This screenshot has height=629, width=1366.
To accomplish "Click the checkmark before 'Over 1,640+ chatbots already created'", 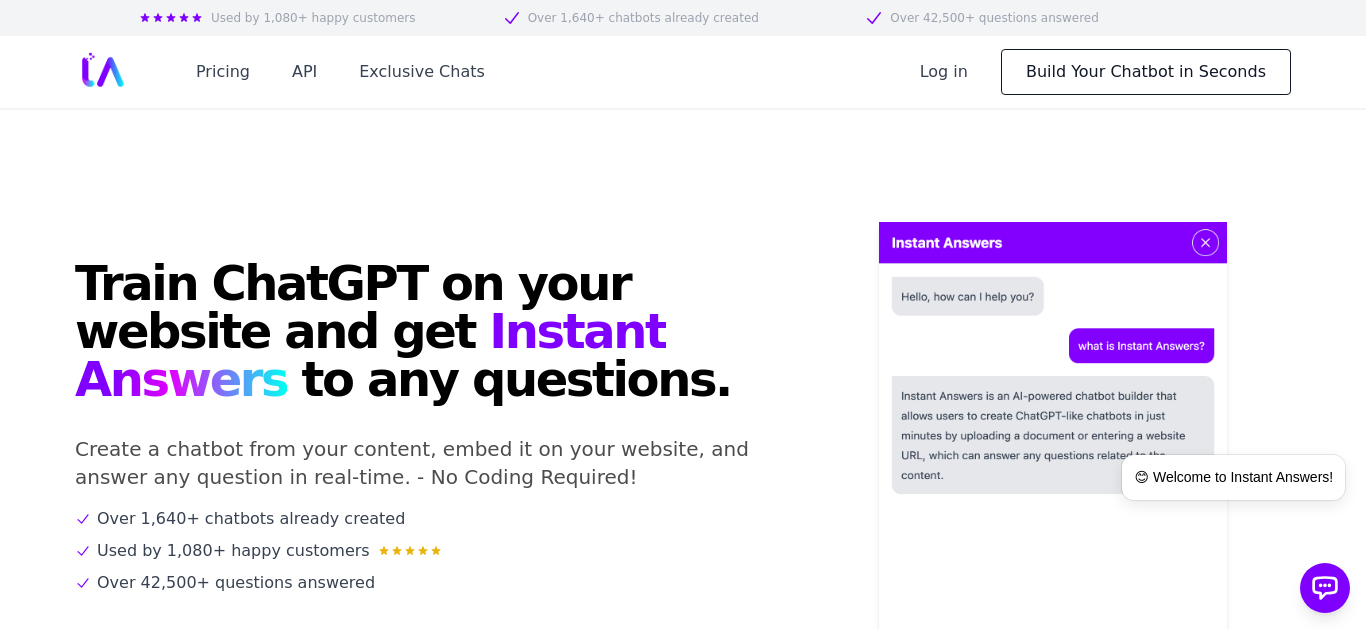I will coord(83,519).
